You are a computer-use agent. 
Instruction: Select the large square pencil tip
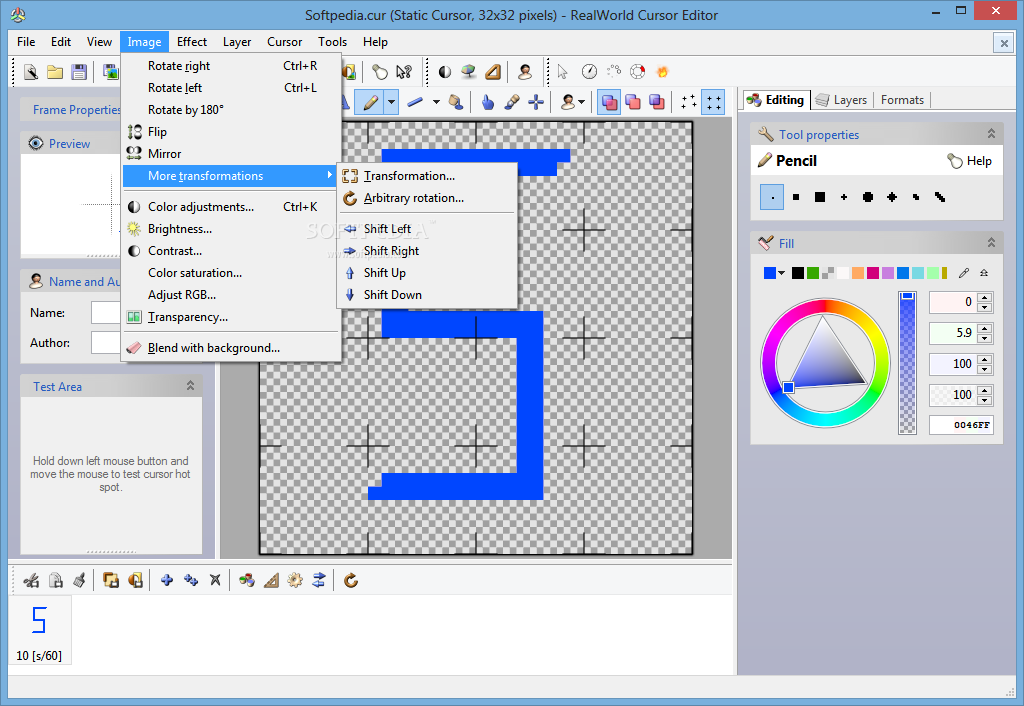pyautogui.click(x=820, y=197)
